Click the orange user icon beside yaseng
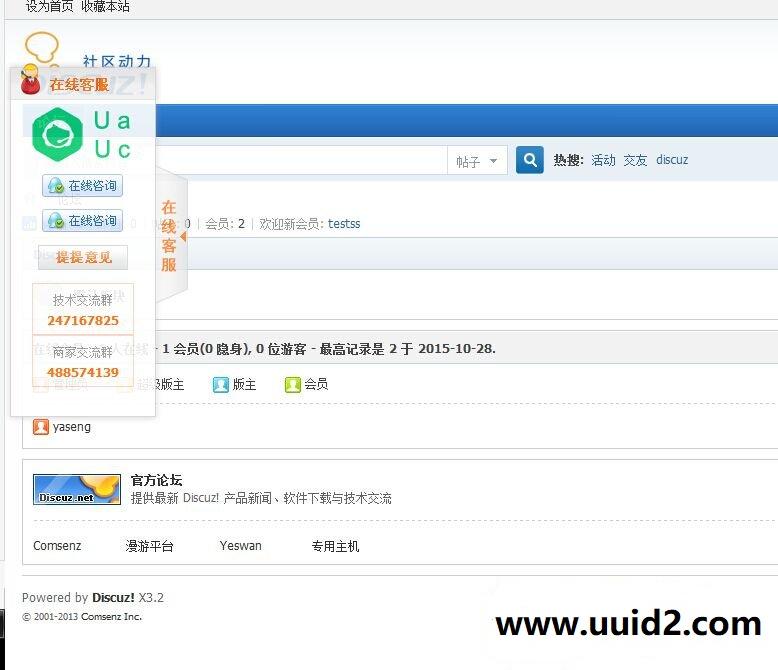The image size is (778, 670). [x=41, y=427]
